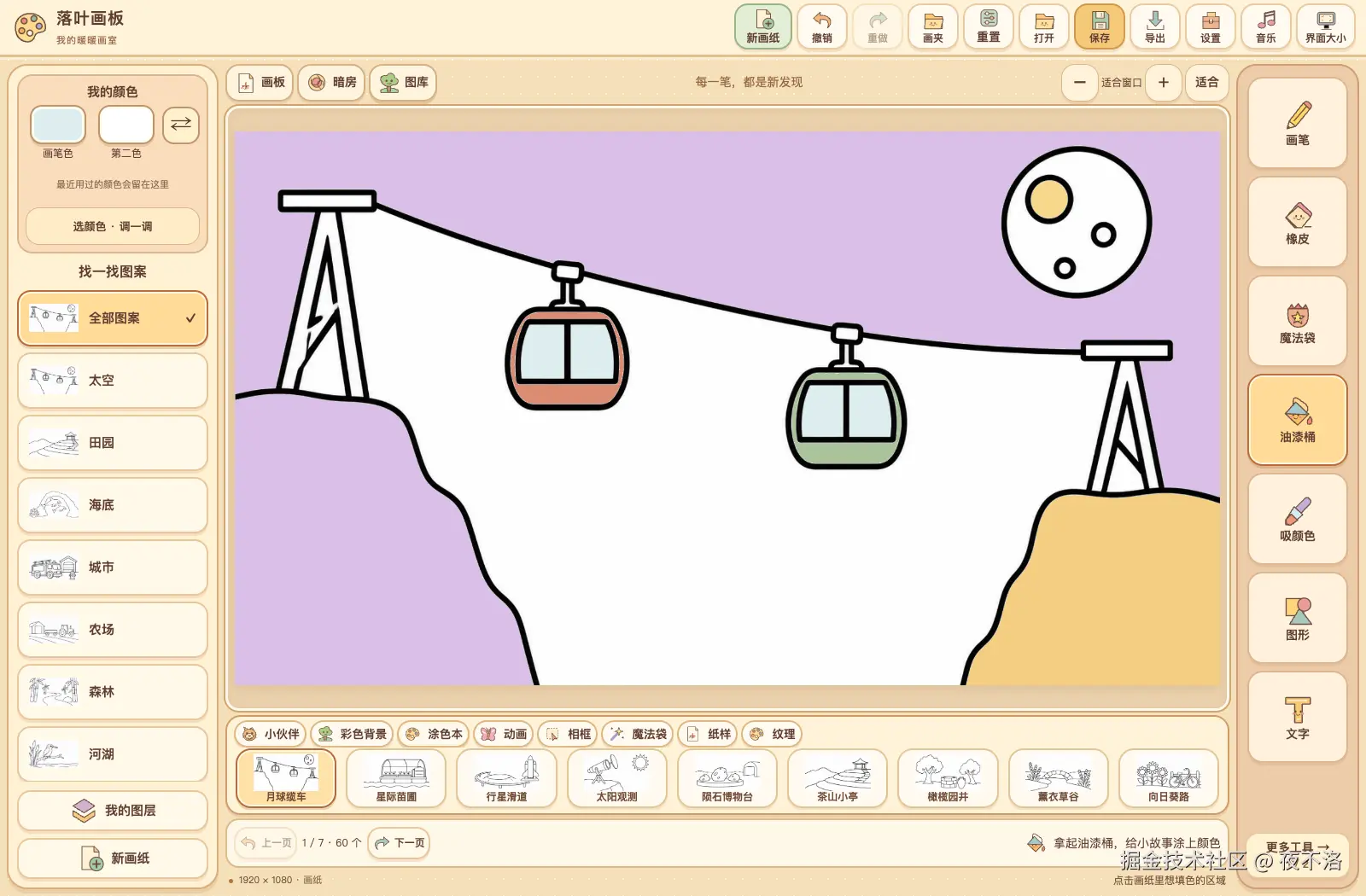Viewport: 1366px width, 896px height.
Task: Open the 魔法袋 tool in right sidebar
Action: (x=1297, y=321)
